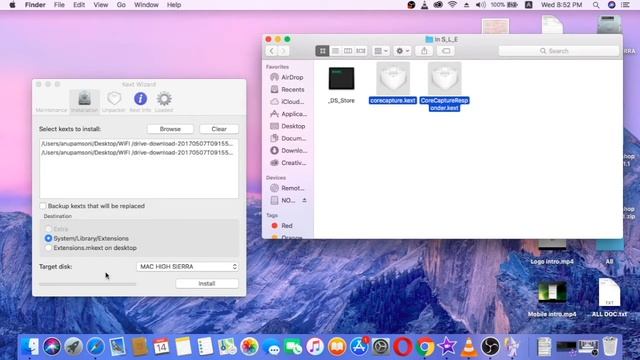Open the View menu
This screenshot has height=360, width=640.
pos(100,5)
